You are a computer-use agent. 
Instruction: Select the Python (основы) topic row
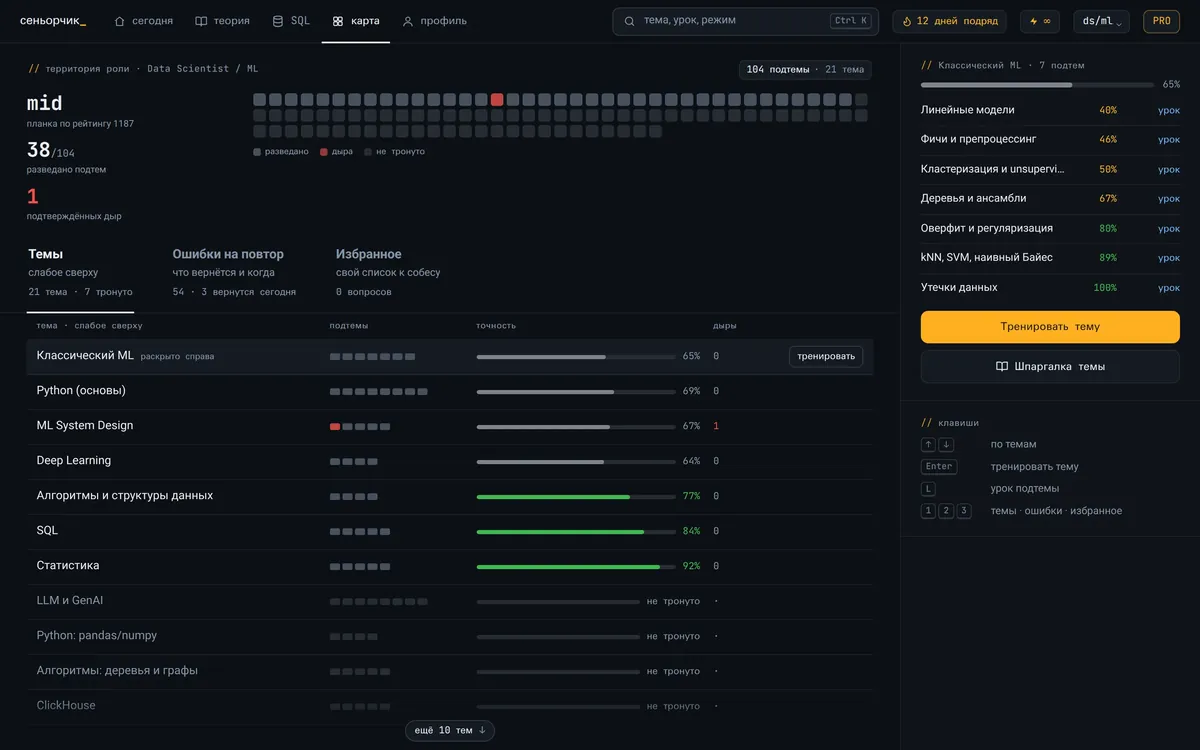click(x=450, y=391)
